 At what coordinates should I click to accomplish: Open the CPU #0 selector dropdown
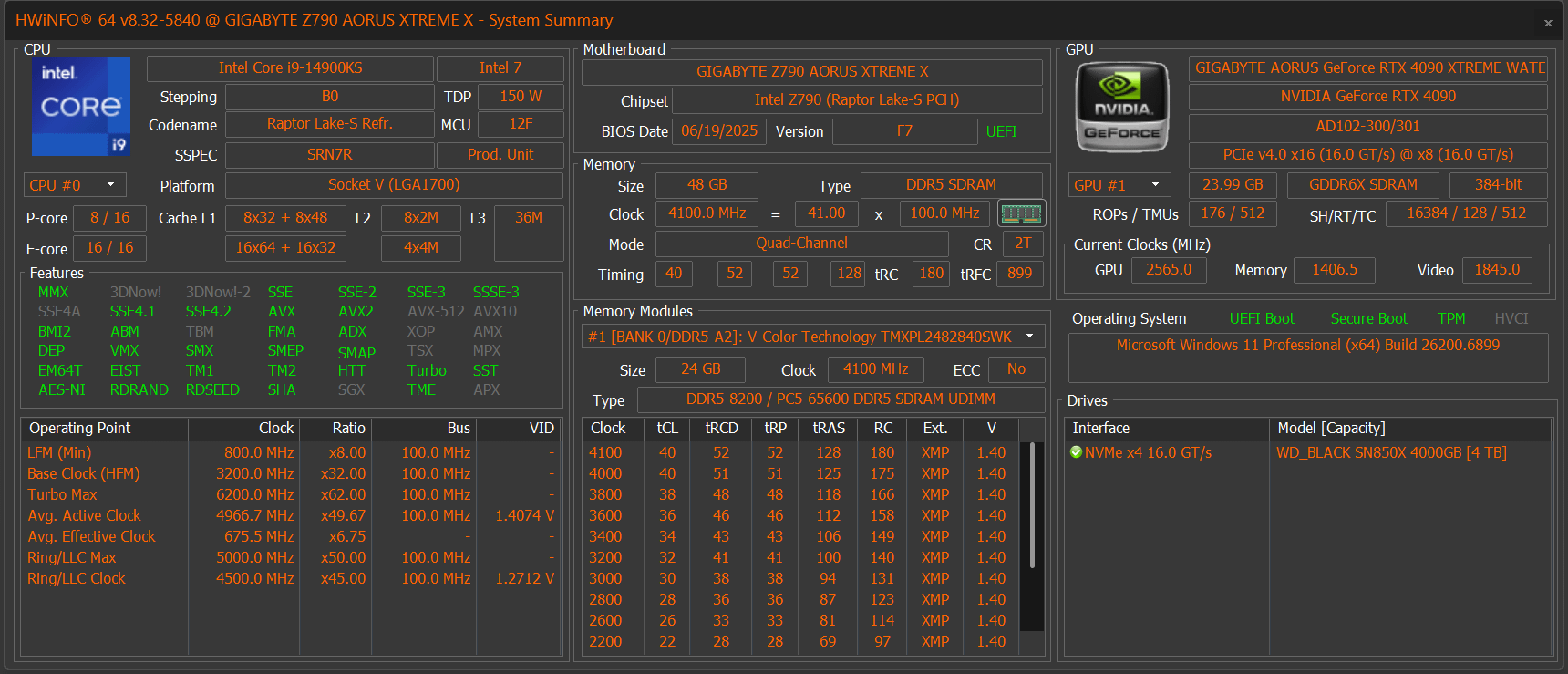coord(75,185)
